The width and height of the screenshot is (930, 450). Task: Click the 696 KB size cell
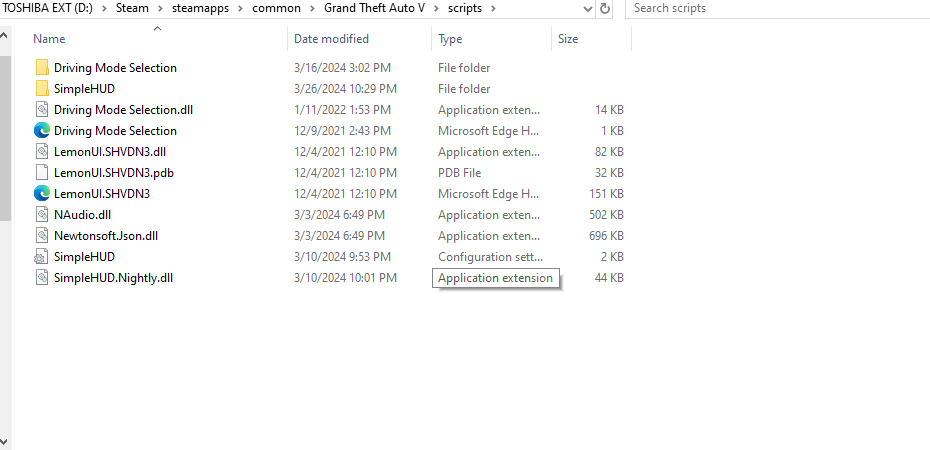pyautogui.click(x=606, y=235)
